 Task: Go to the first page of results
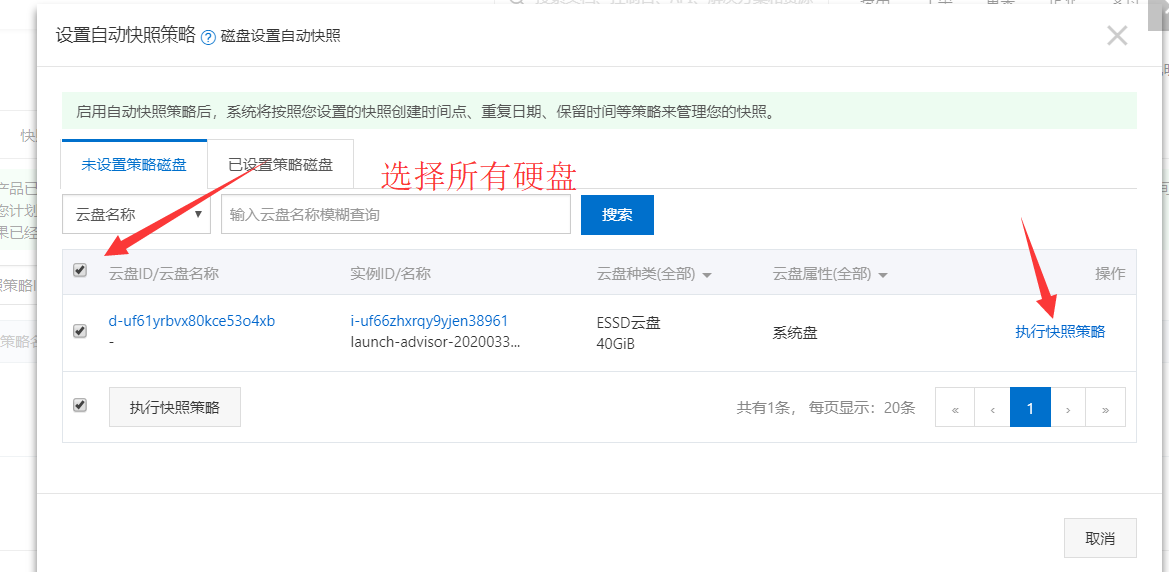pos(955,408)
